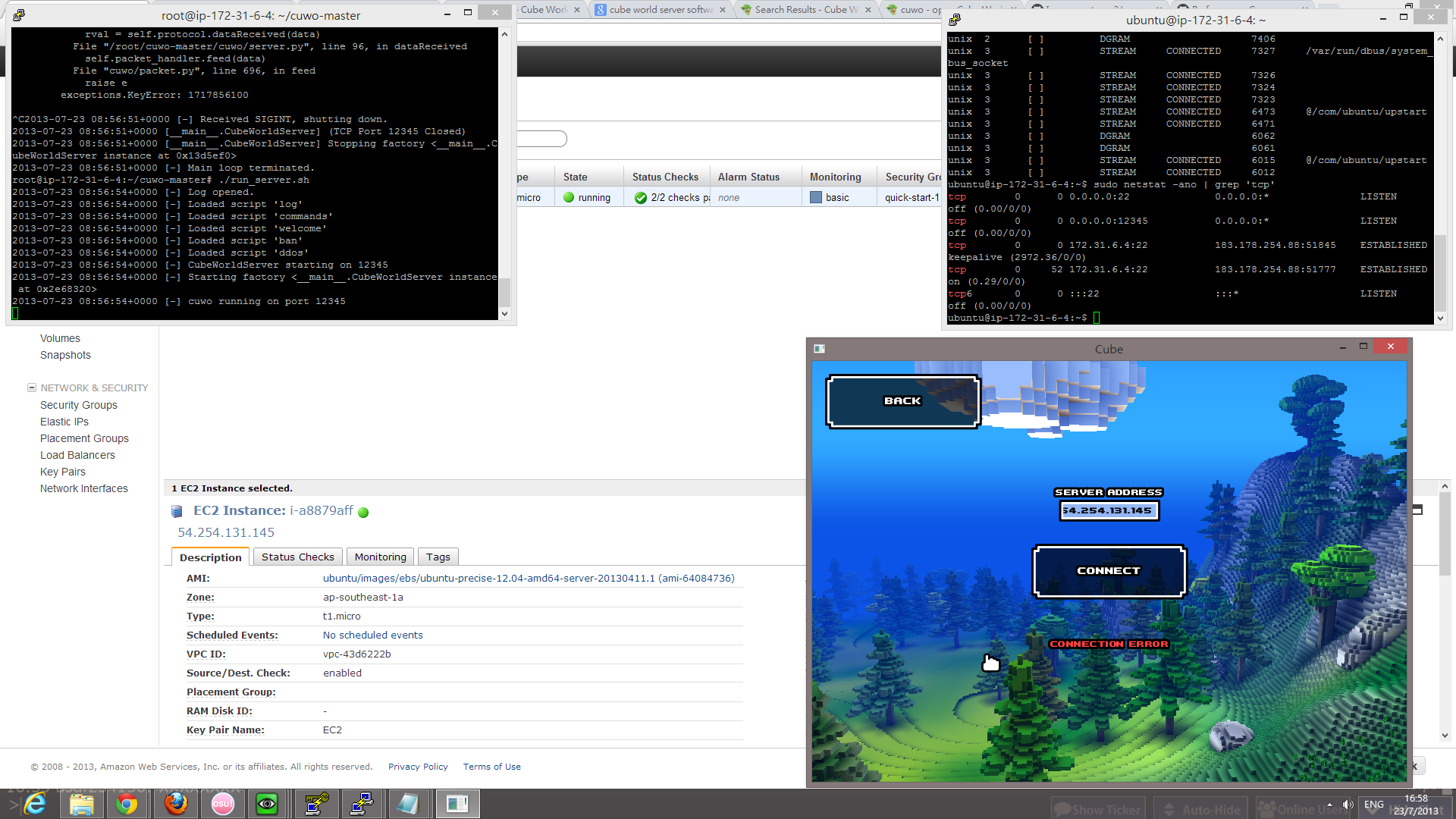
Task: Click PuTTY icon in root terminal title bar
Action: 19,15
